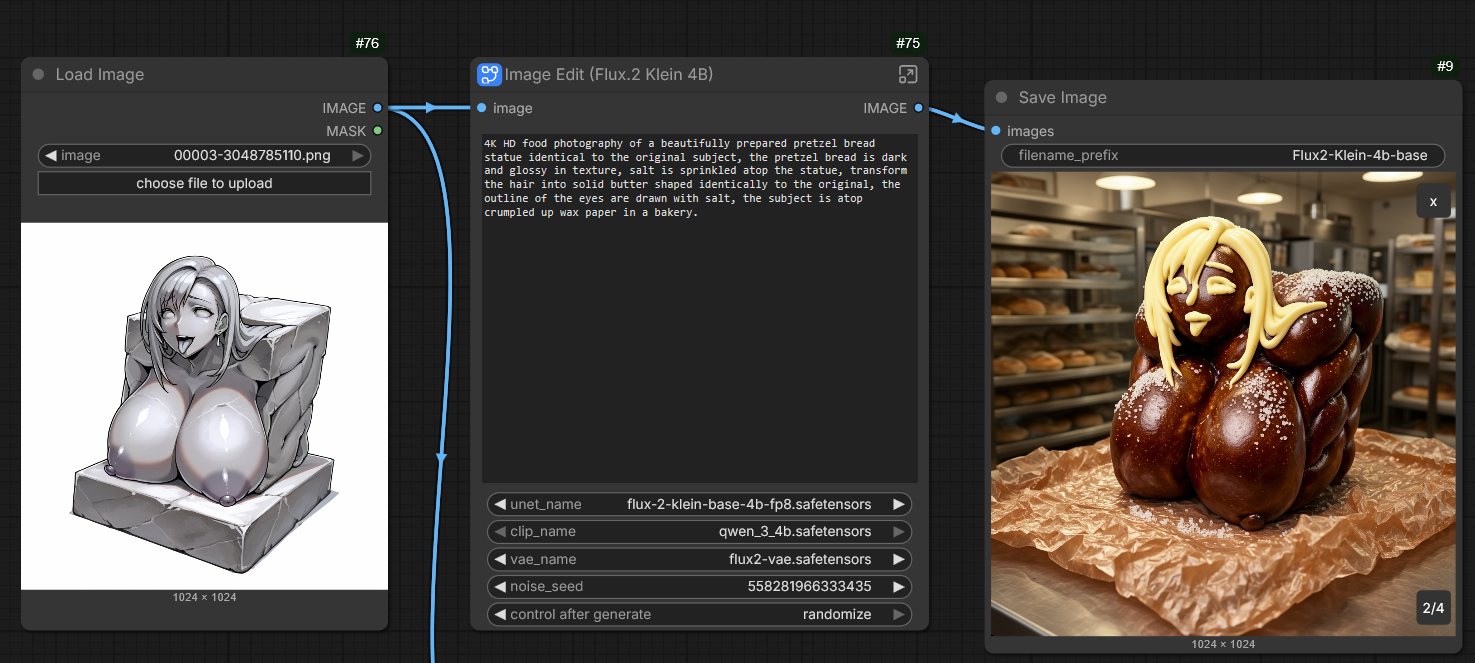Screen dimensions: 1475x663
Task: Click the filename_prefix field
Action: coord(1222,156)
